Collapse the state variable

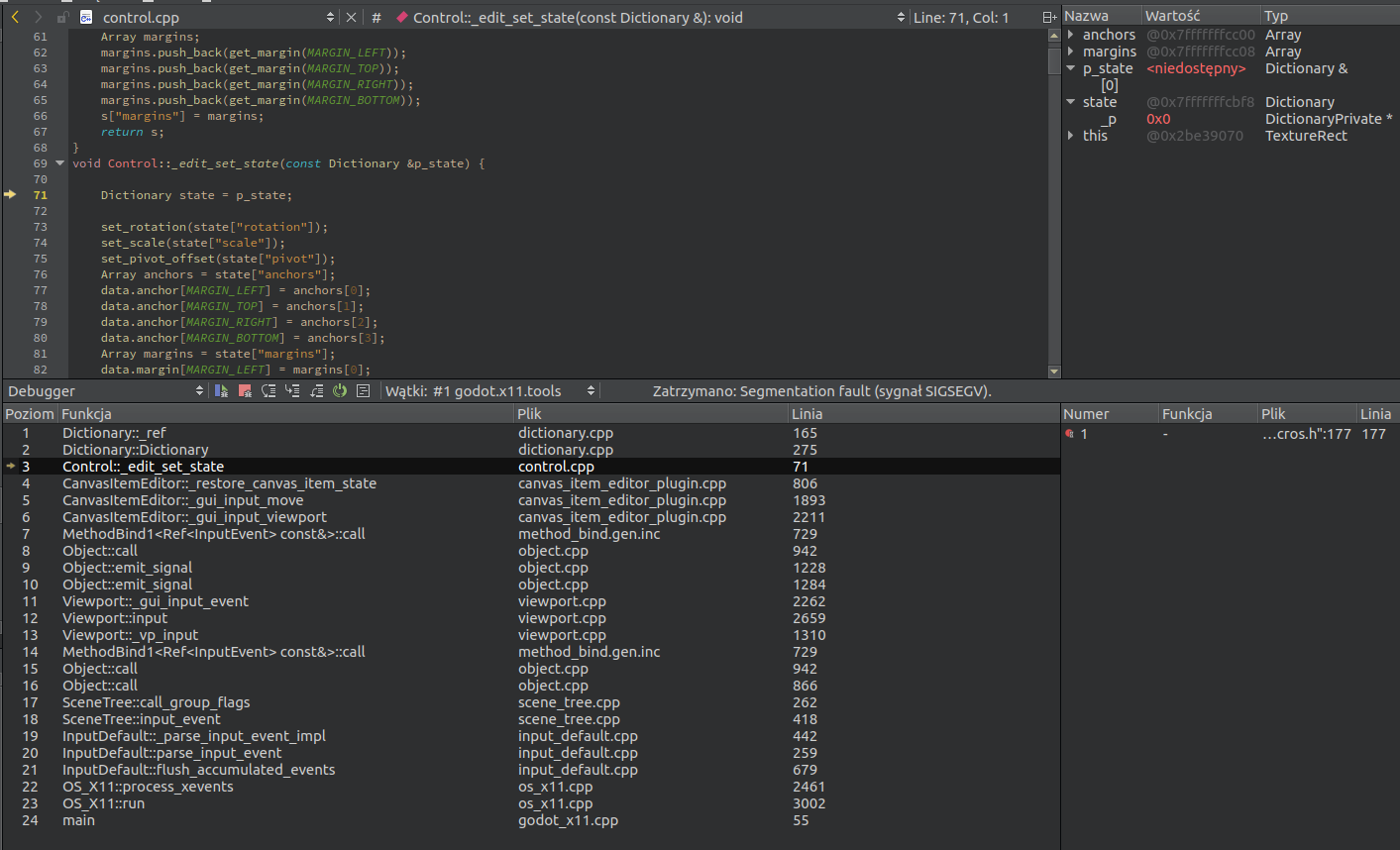1071,102
